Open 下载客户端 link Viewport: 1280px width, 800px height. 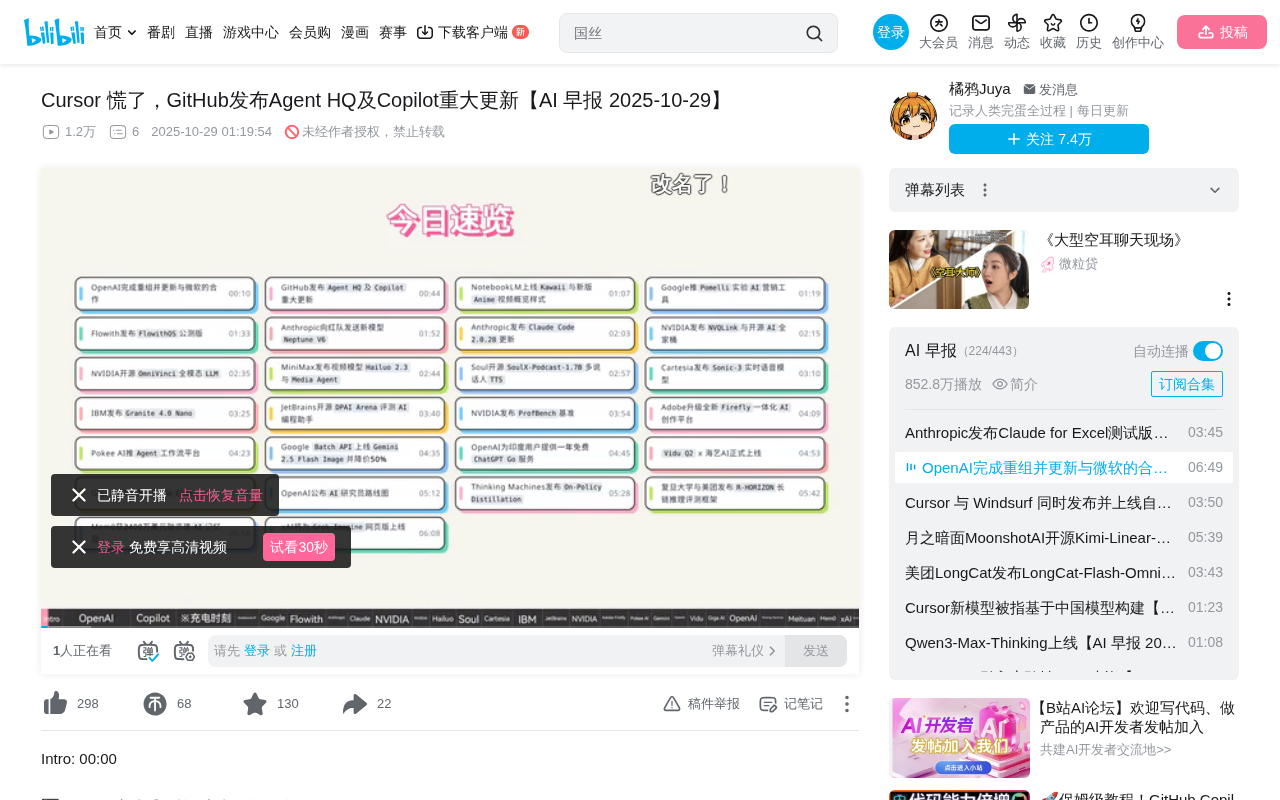coord(473,32)
